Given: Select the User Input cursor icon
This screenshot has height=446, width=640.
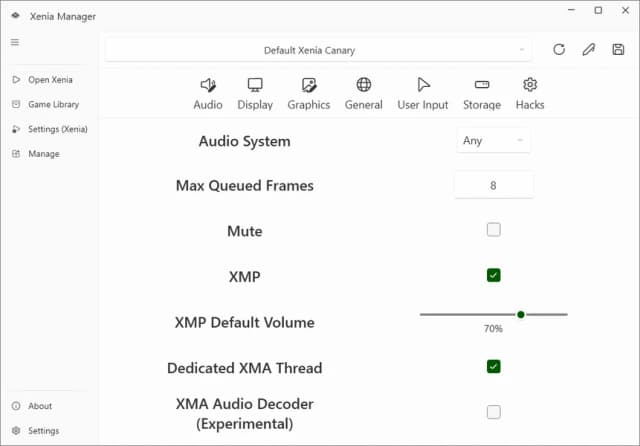Looking at the screenshot, I should 423,84.
